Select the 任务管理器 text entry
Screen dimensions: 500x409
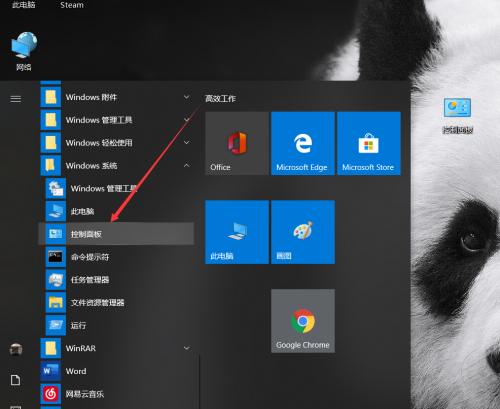coord(90,280)
